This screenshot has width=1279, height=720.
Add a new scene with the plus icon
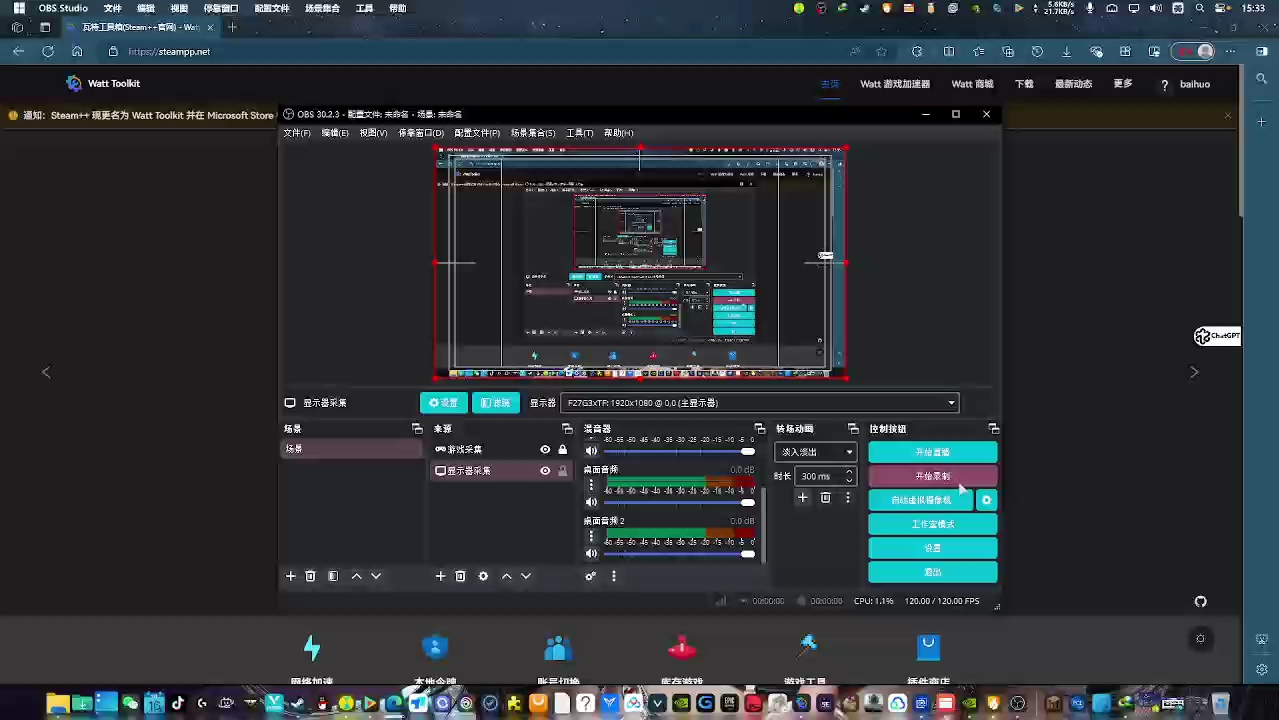[x=290, y=576]
